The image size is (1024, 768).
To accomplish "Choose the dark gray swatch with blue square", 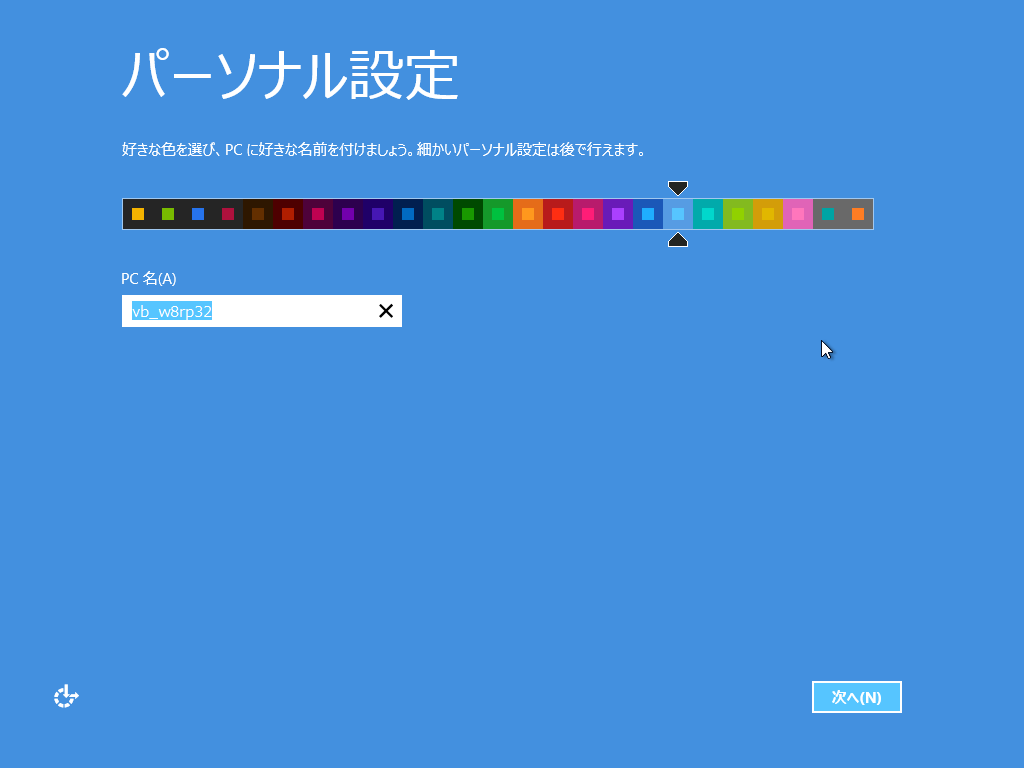I will point(198,214).
